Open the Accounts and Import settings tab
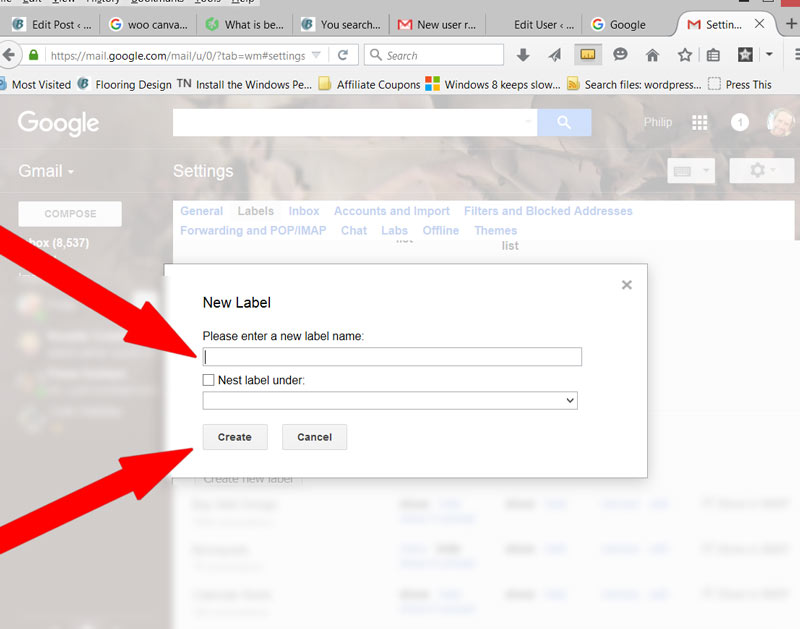Viewport: 800px width, 629px height. [x=392, y=211]
